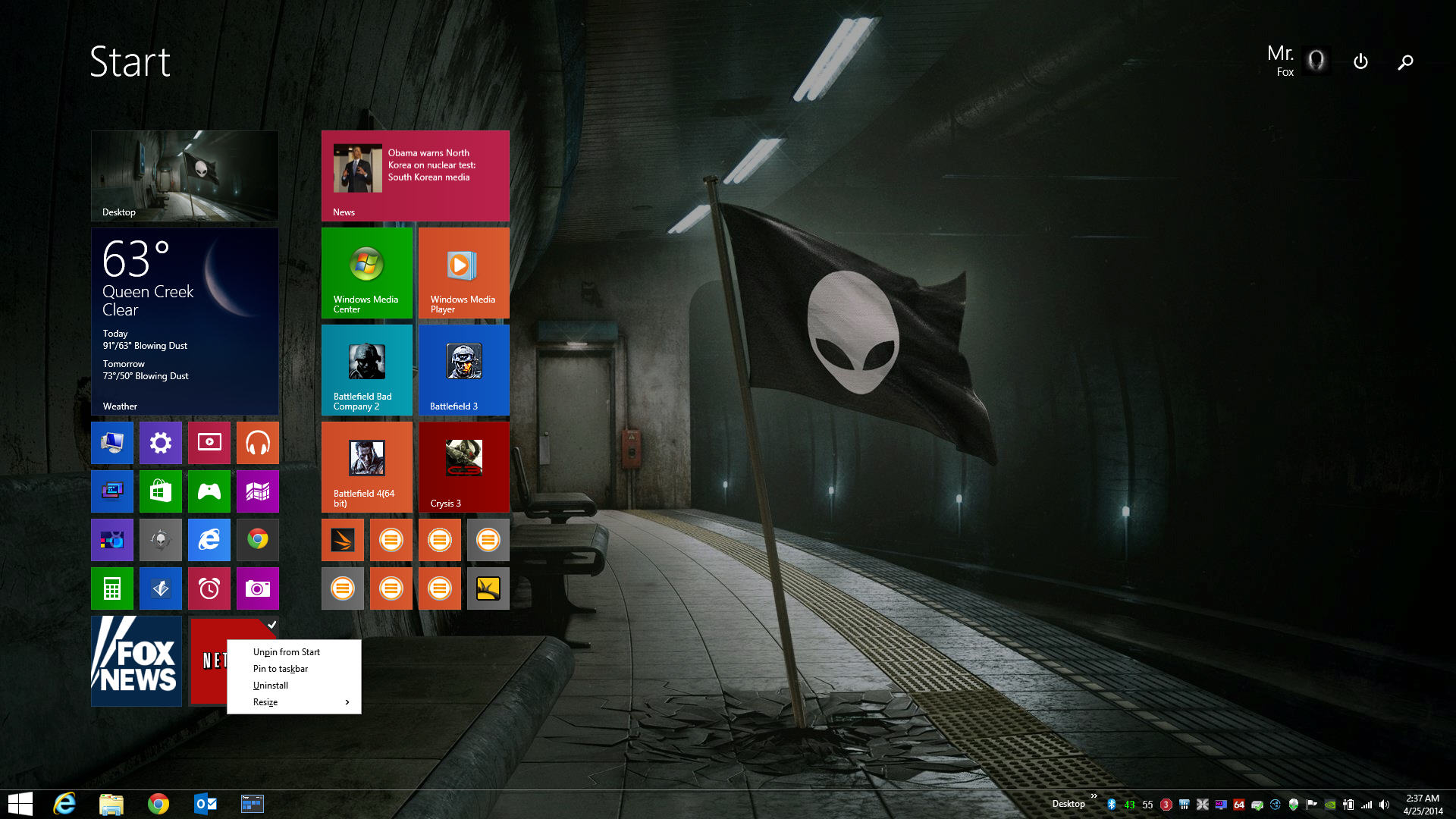
Task: Open the yellow game icon tile
Action: (x=488, y=588)
